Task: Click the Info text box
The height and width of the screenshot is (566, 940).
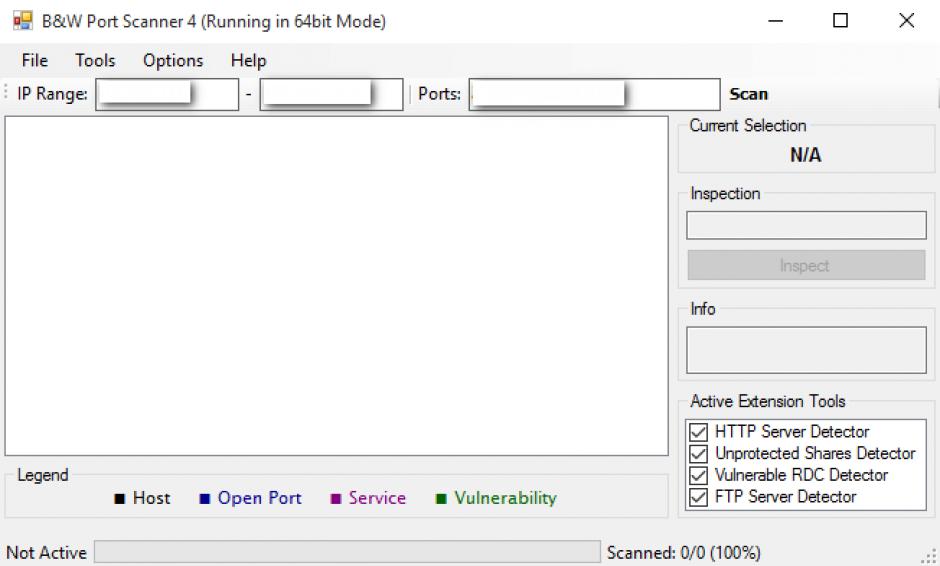Action: 806,350
